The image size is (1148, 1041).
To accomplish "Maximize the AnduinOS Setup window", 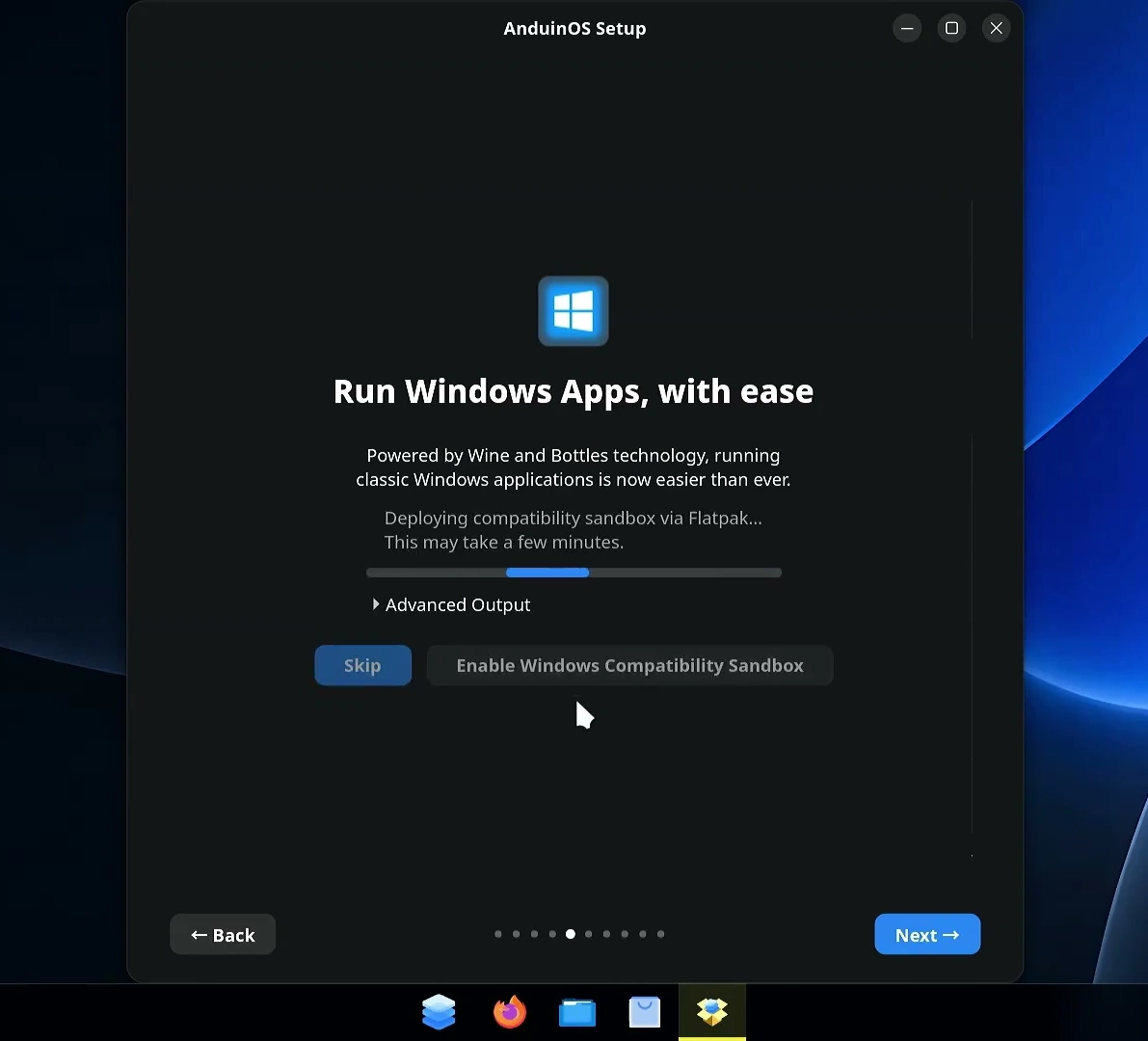I will [951, 29].
